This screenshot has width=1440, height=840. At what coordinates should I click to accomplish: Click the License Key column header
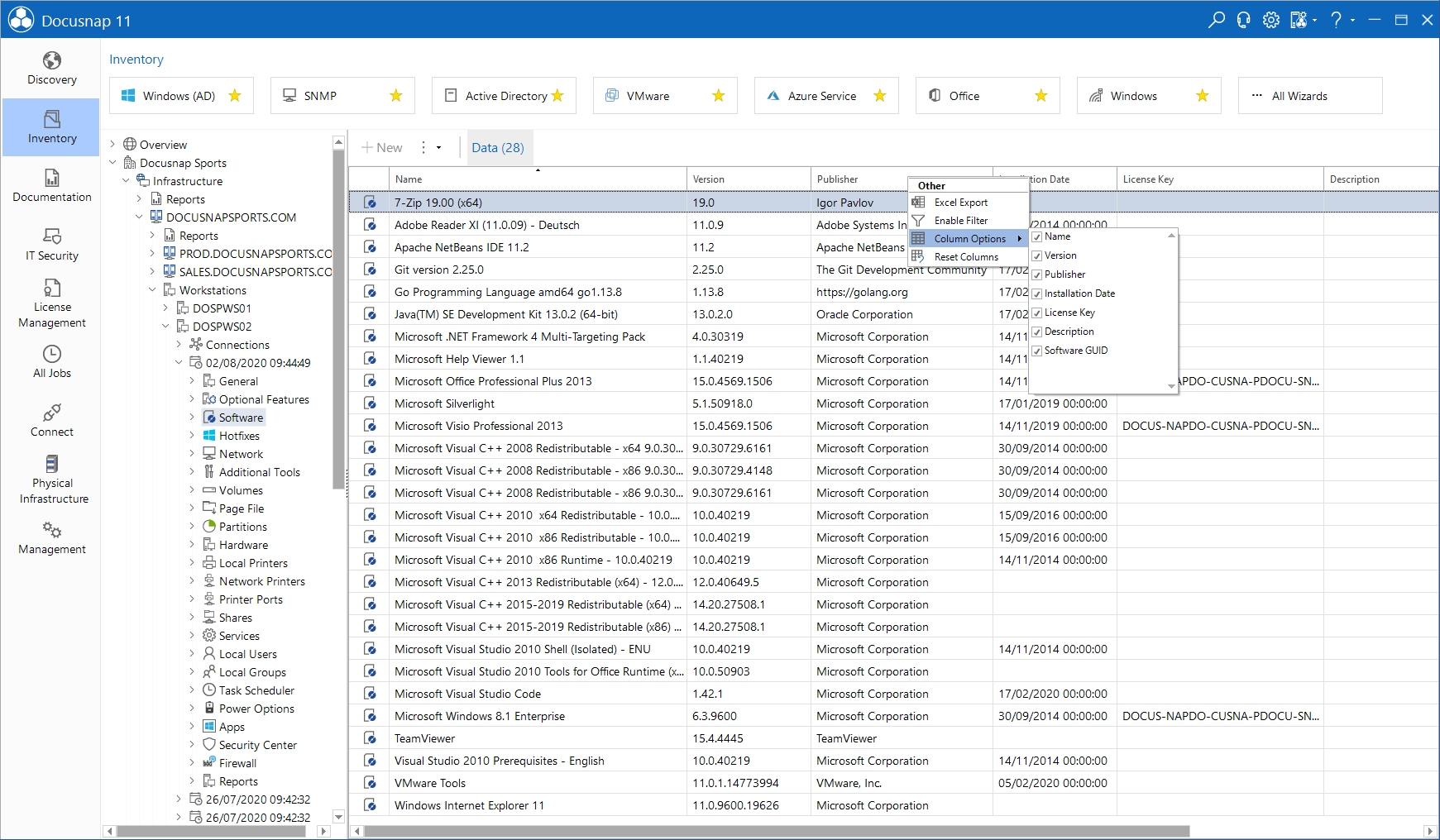click(x=1220, y=179)
